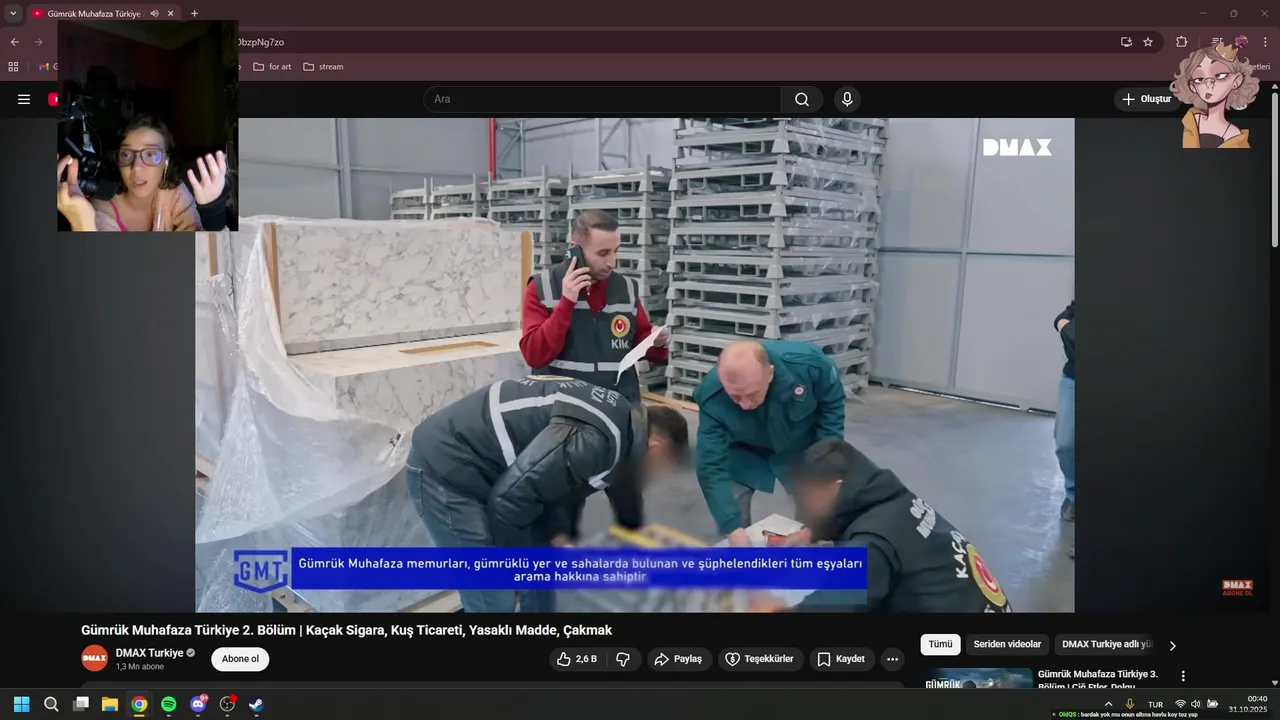Click the video title Gümrük Muhafaza Türkiye 2. Bölüm
Viewport: 1280px width, 720px height.
point(346,630)
